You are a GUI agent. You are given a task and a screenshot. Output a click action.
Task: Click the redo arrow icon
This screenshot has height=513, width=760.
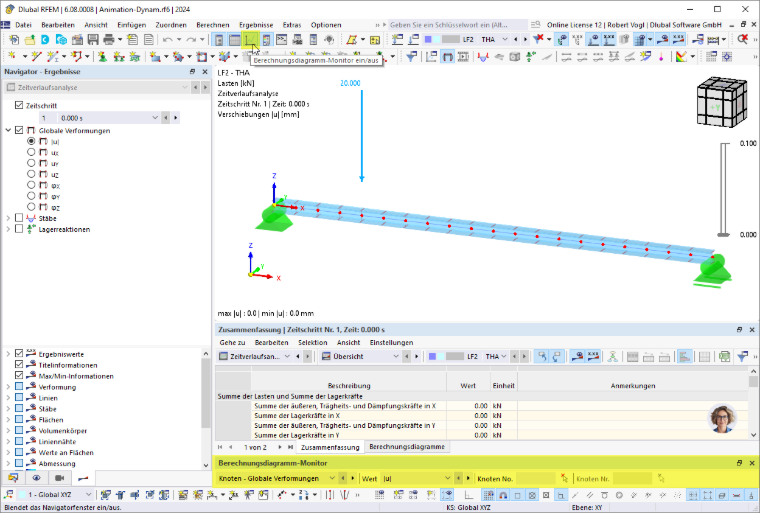191,40
